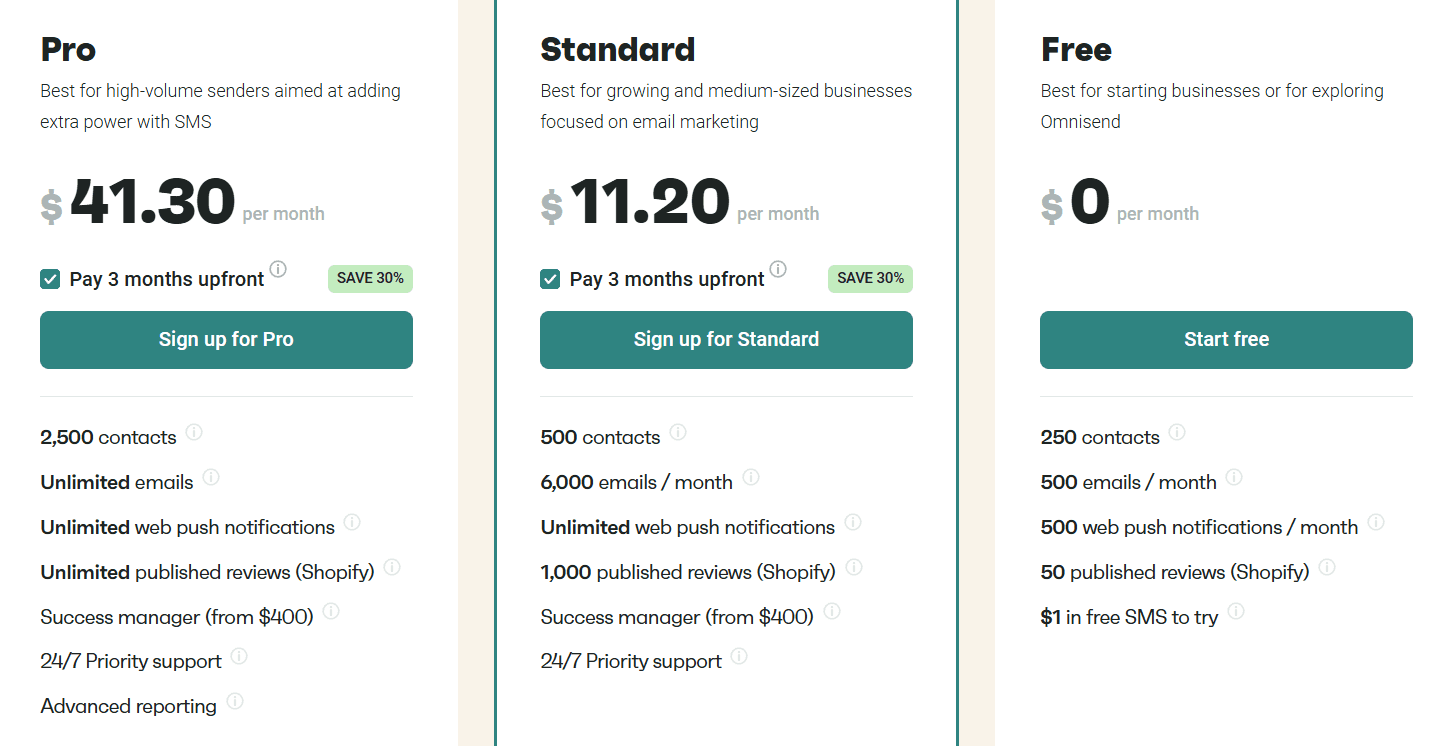Viewport: 1450px width, 746px height.
Task: Show info for 6,000 emails / month
Action: tap(751, 477)
